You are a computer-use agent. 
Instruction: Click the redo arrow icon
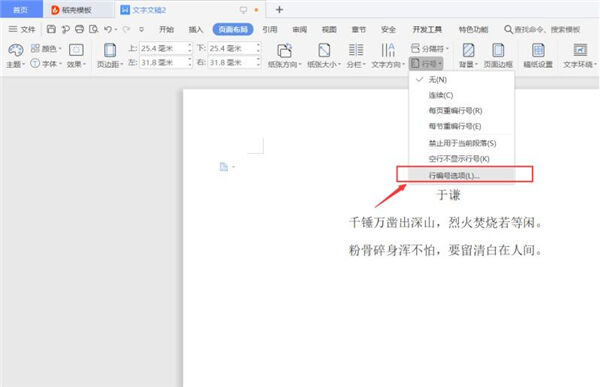[126, 29]
